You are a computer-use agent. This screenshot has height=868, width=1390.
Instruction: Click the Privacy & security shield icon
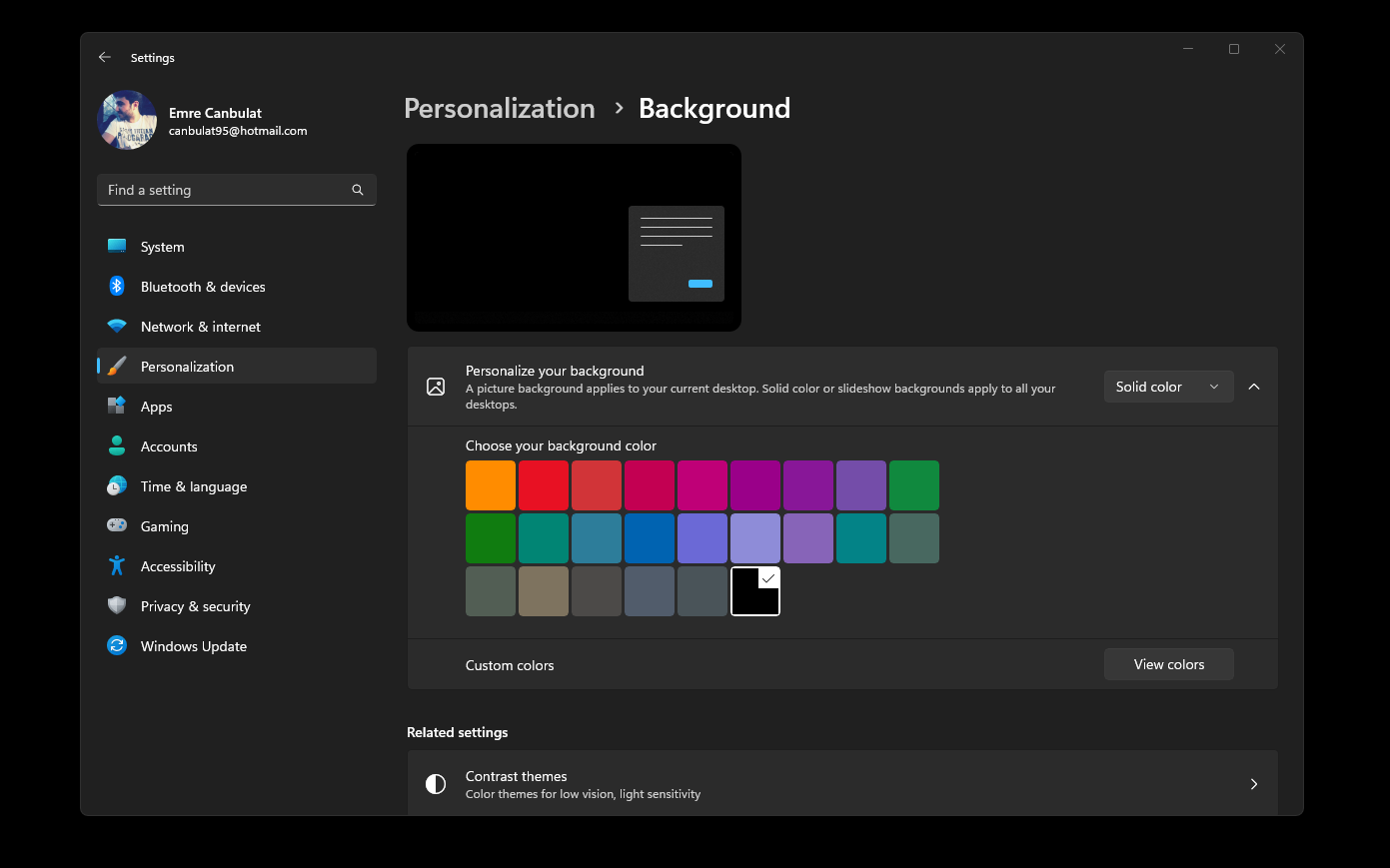tap(117, 606)
